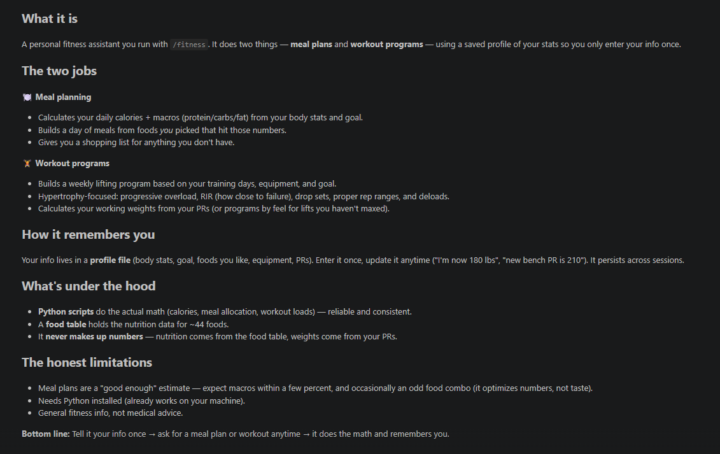
Task: Click the bold 'meal plans' text
Action: (x=311, y=45)
